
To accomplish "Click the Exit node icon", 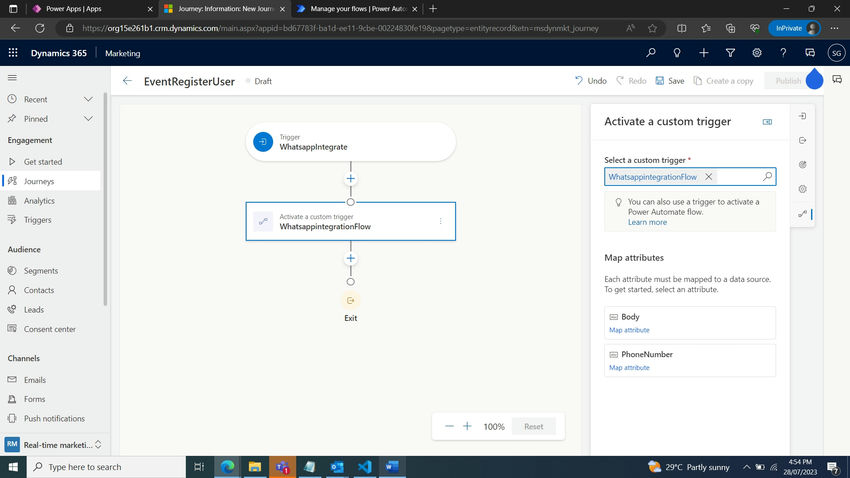I will (x=351, y=300).
